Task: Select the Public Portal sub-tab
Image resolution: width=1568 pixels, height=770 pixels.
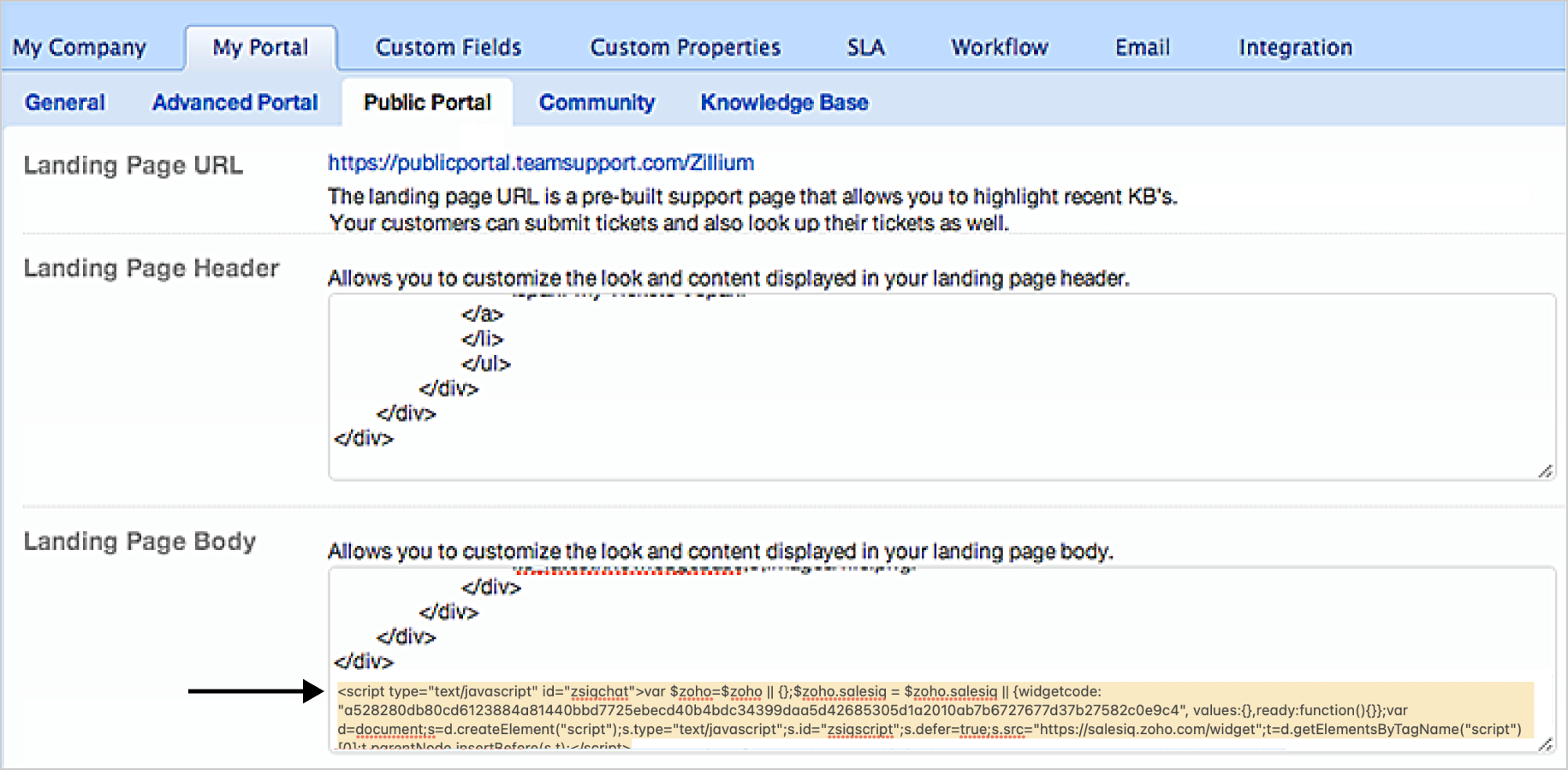Action: coord(428,103)
